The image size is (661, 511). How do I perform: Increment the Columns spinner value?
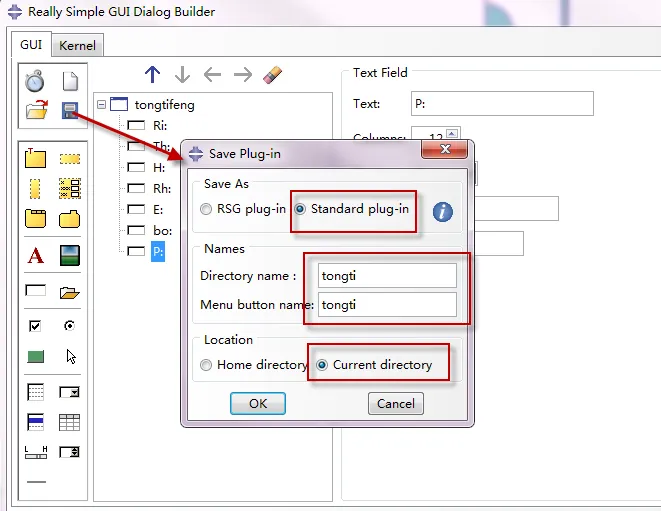(x=452, y=132)
